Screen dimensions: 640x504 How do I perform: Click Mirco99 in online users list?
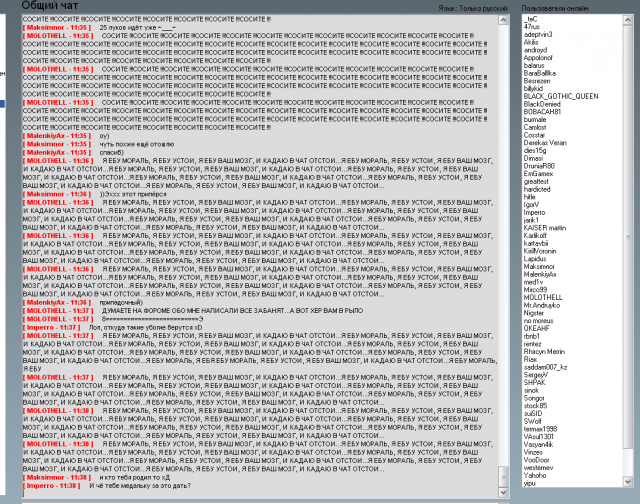535,291
